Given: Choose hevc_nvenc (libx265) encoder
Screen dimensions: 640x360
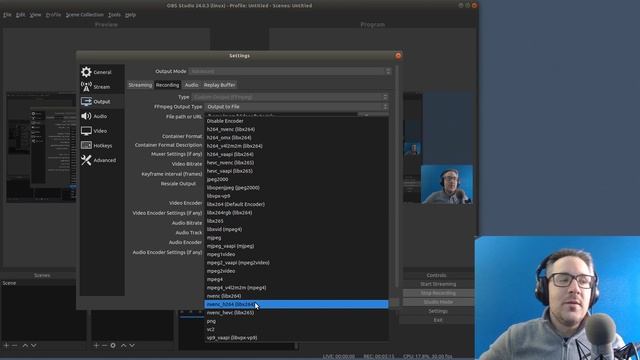Looking at the screenshot, I should point(296,162).
